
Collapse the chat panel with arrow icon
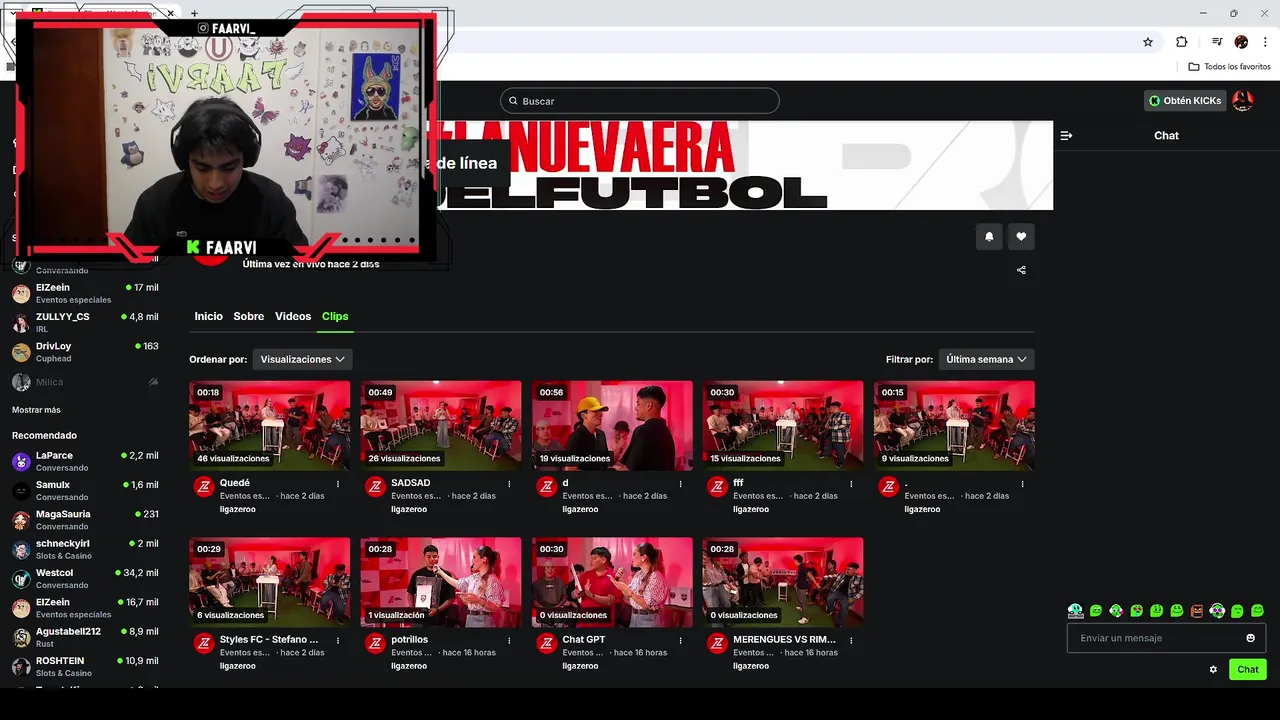tap(1066, 136)
